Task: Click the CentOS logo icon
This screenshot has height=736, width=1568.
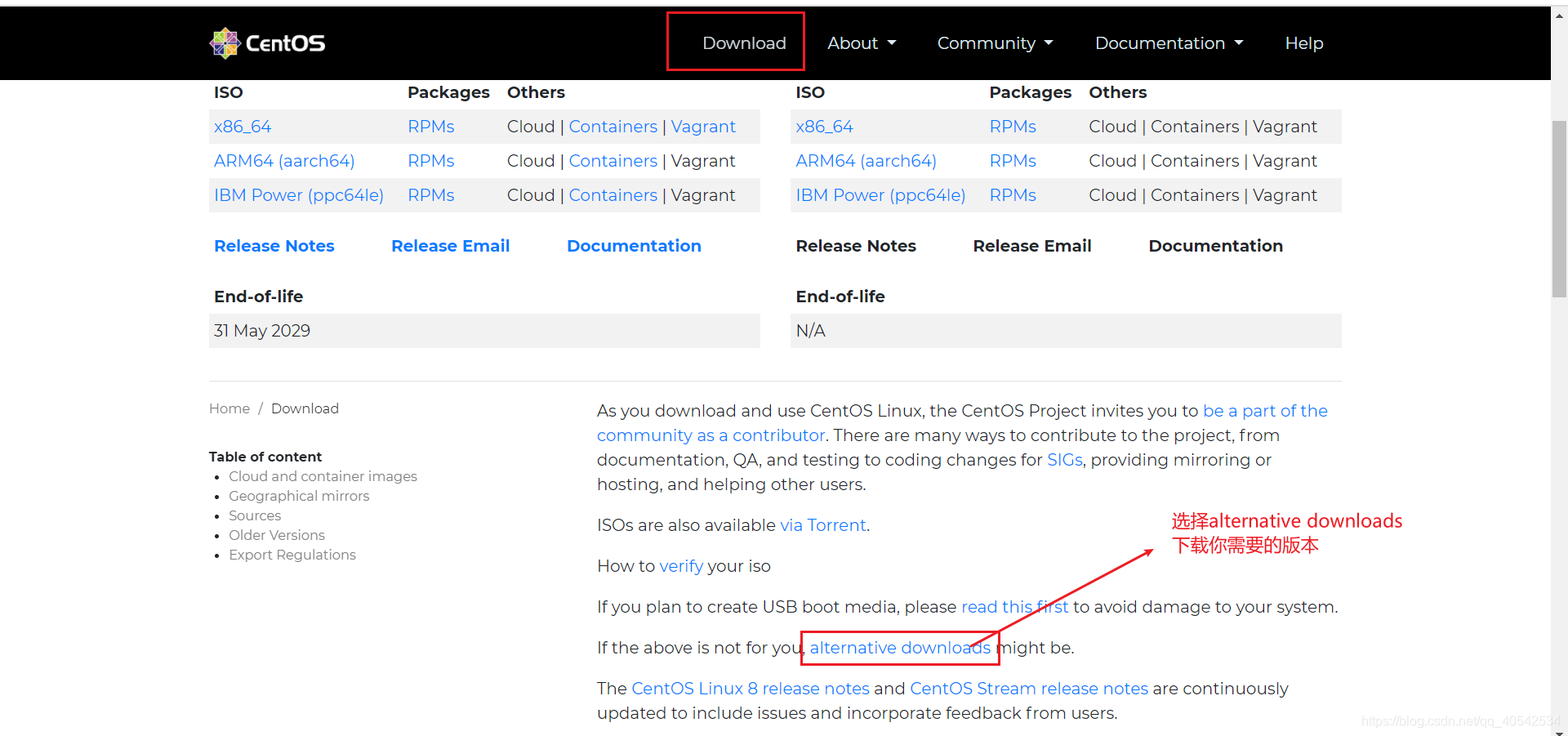Action: pos(225,43)
